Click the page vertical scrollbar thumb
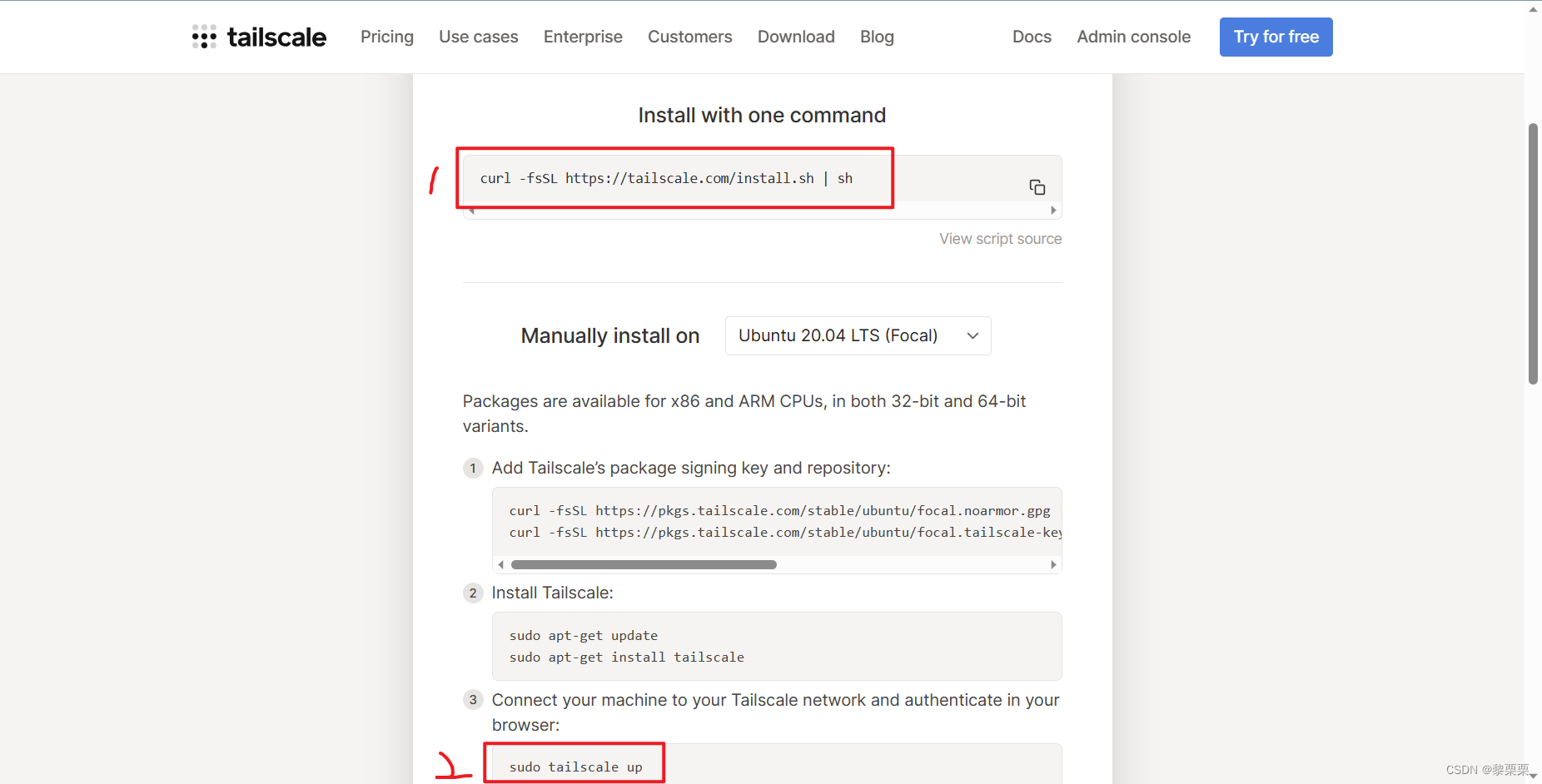Viewport: 1542px width, 784px height. click(1533, 254)
